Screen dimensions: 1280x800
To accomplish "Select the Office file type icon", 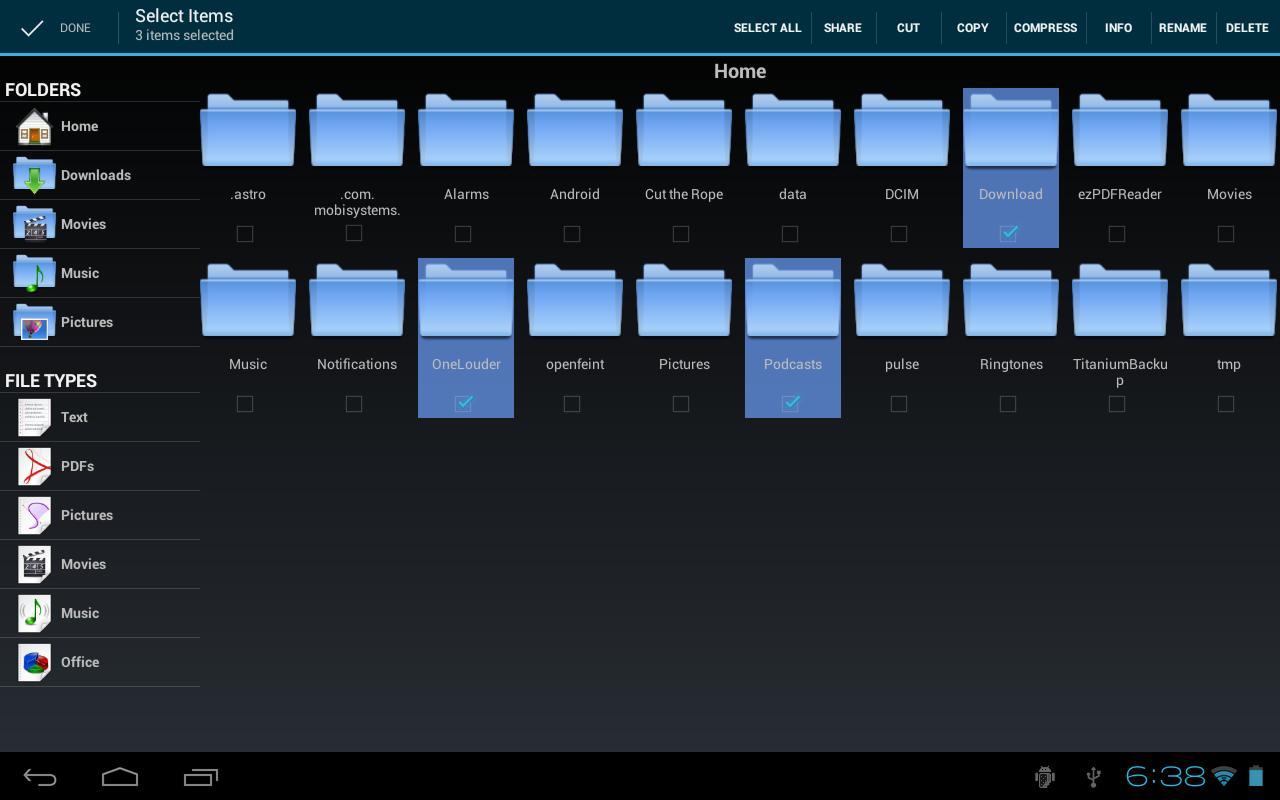I will click(35, 662).
